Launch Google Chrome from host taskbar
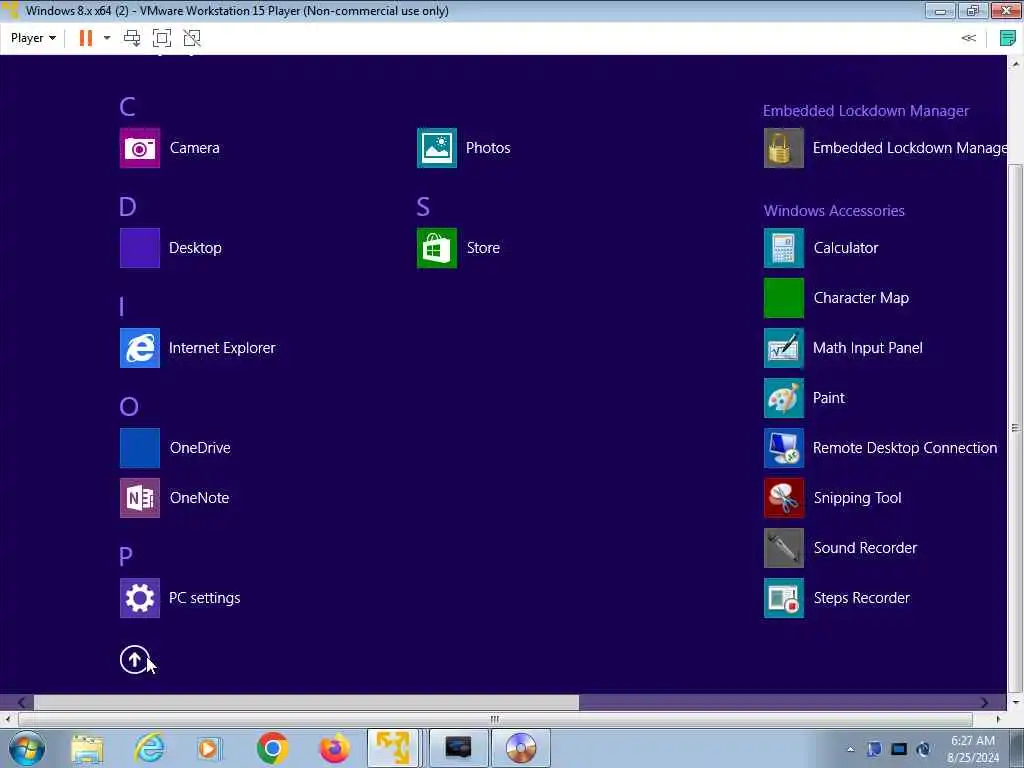Image resolution: width=1024 pixels, height=768 pixels. 272,748
